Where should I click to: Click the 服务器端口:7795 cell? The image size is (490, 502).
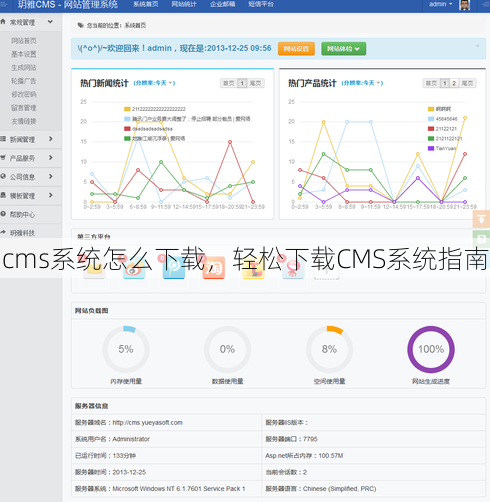coord(373,439)
